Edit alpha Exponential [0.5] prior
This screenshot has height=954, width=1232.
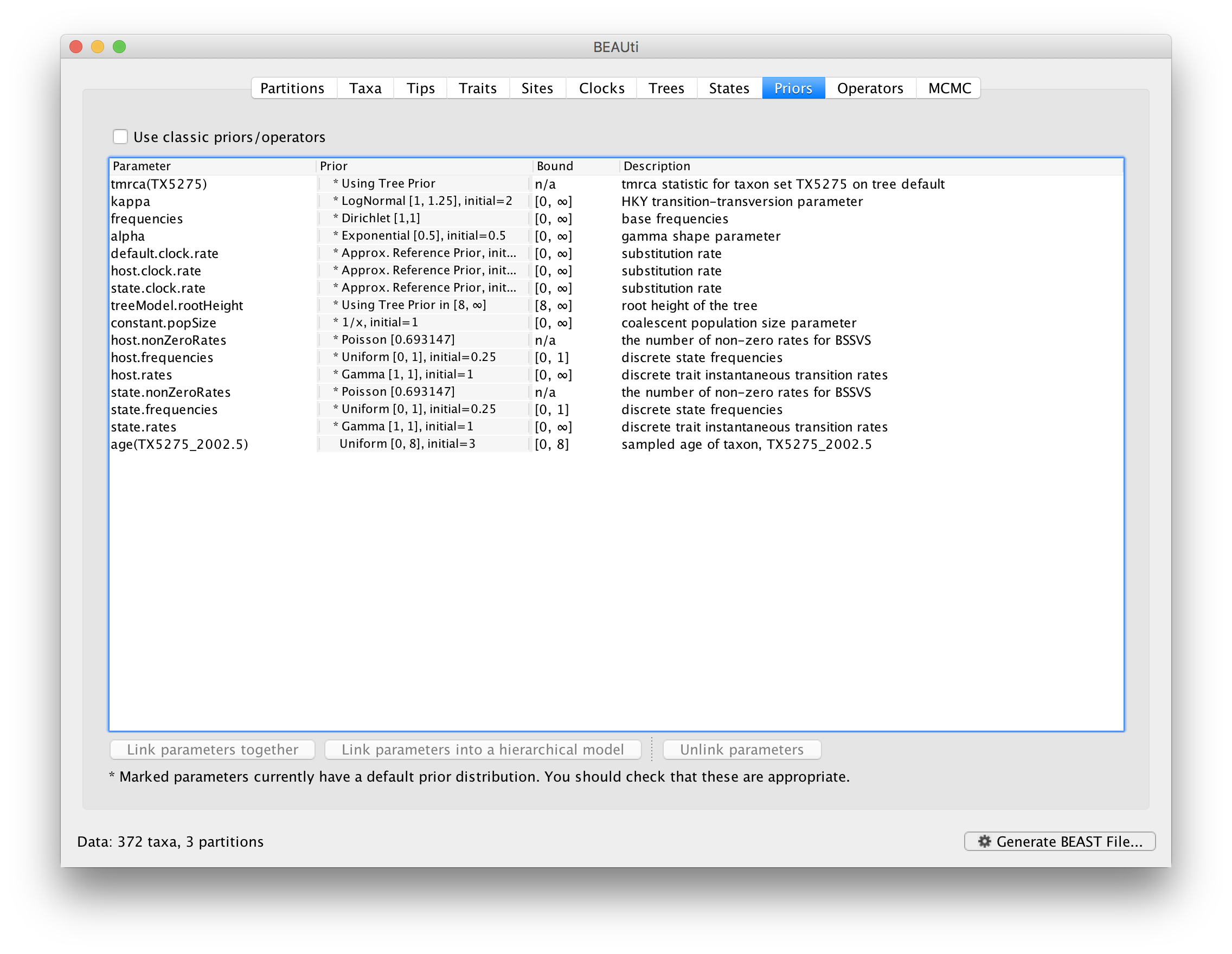[x=424, y=236]
